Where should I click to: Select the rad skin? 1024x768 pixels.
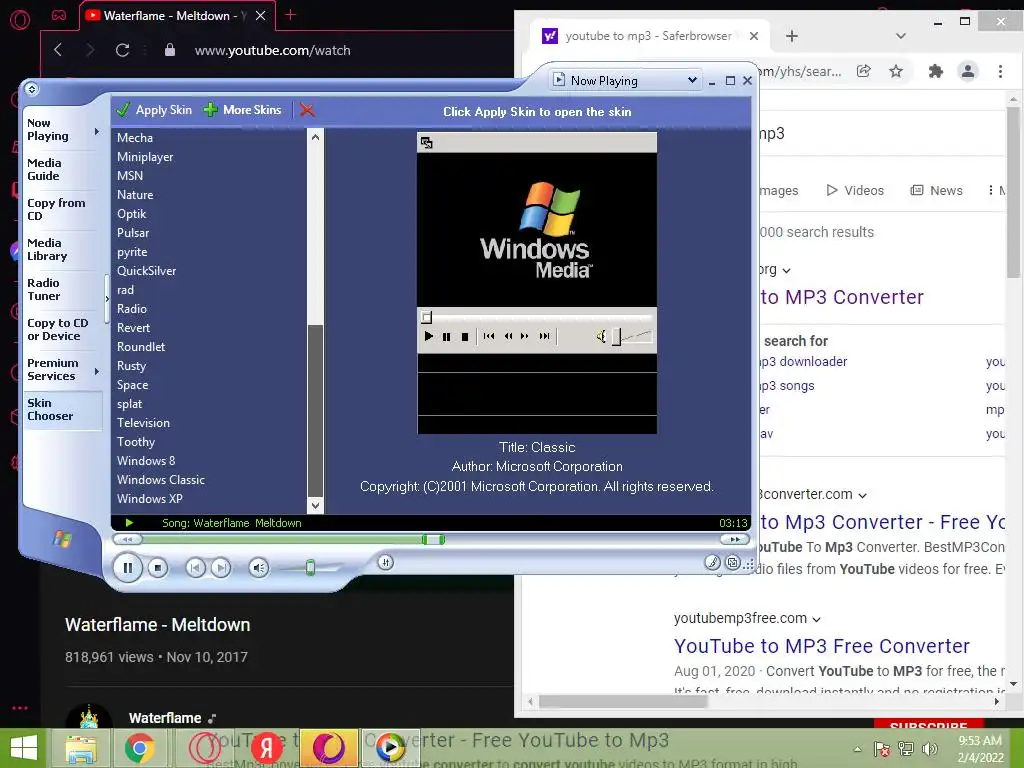125,289
